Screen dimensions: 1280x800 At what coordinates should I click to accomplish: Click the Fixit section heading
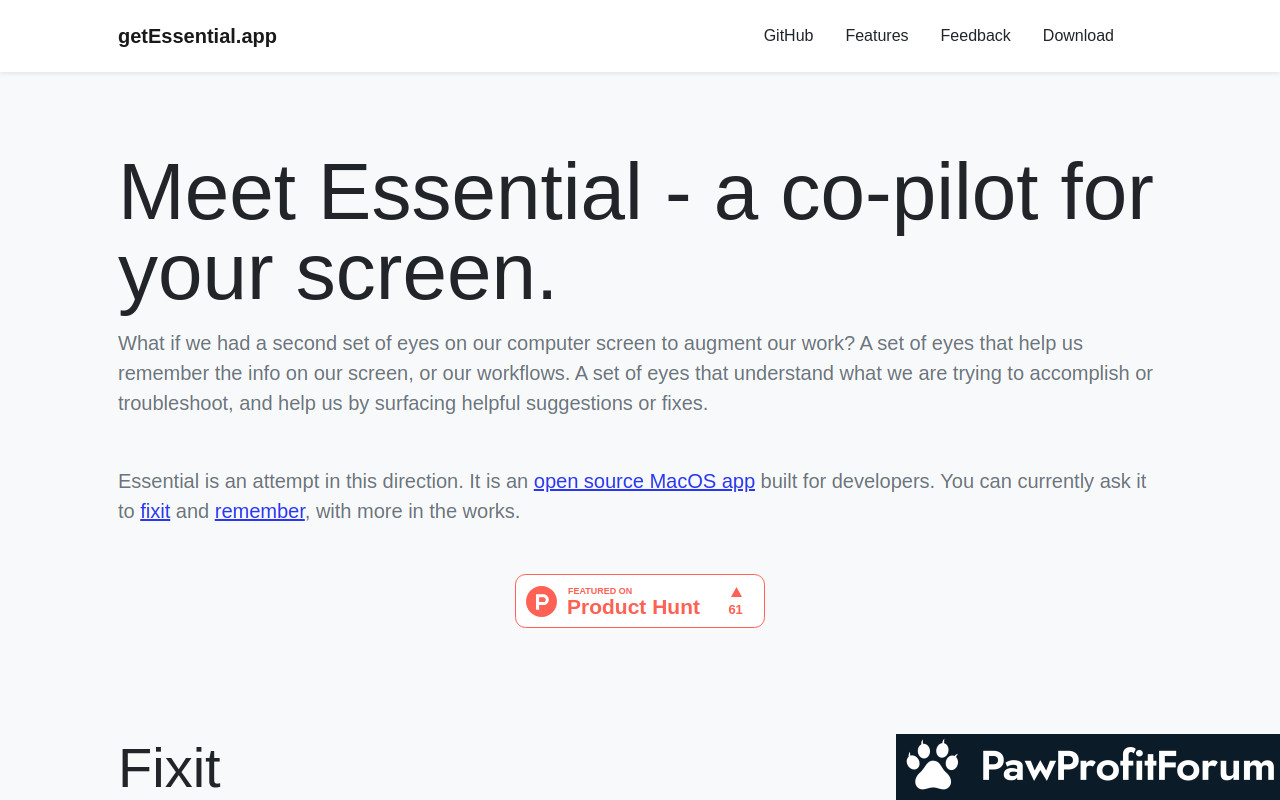click(169, 768)
